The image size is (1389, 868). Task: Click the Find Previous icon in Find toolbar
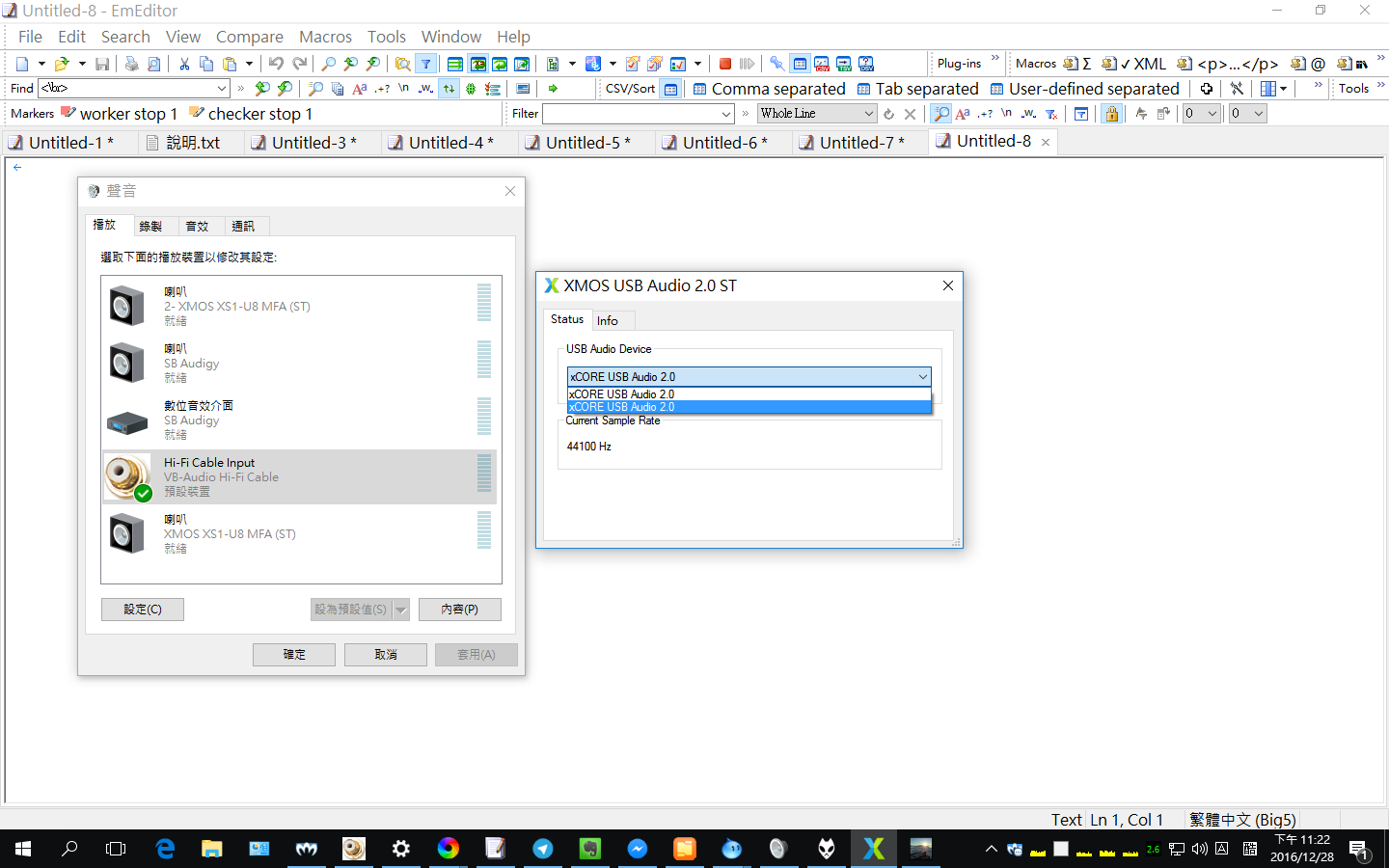(x=262, y=89)
